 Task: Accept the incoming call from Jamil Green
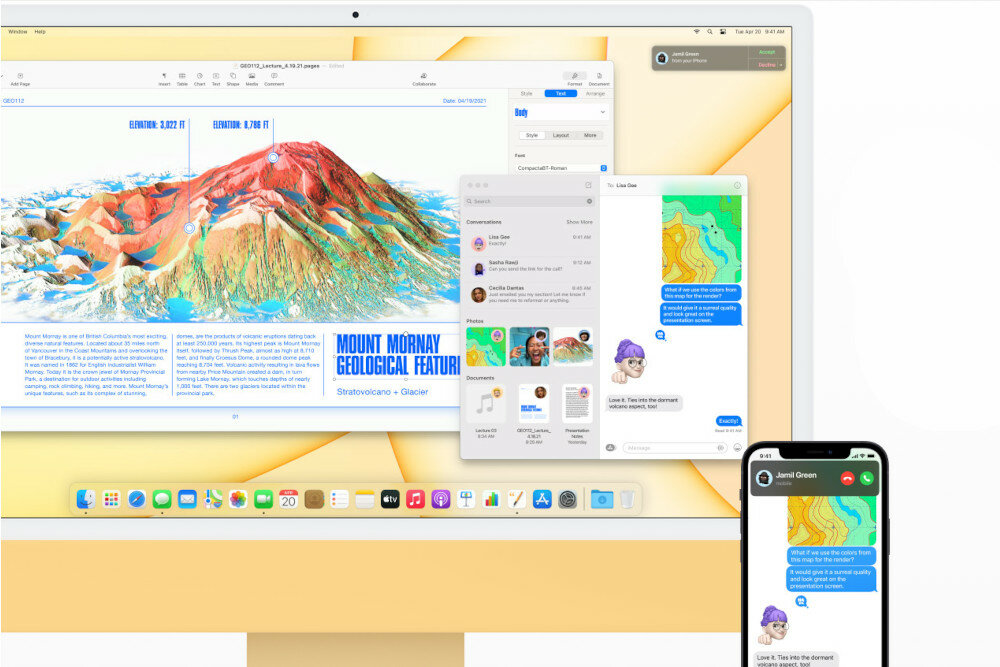(768, 51)
